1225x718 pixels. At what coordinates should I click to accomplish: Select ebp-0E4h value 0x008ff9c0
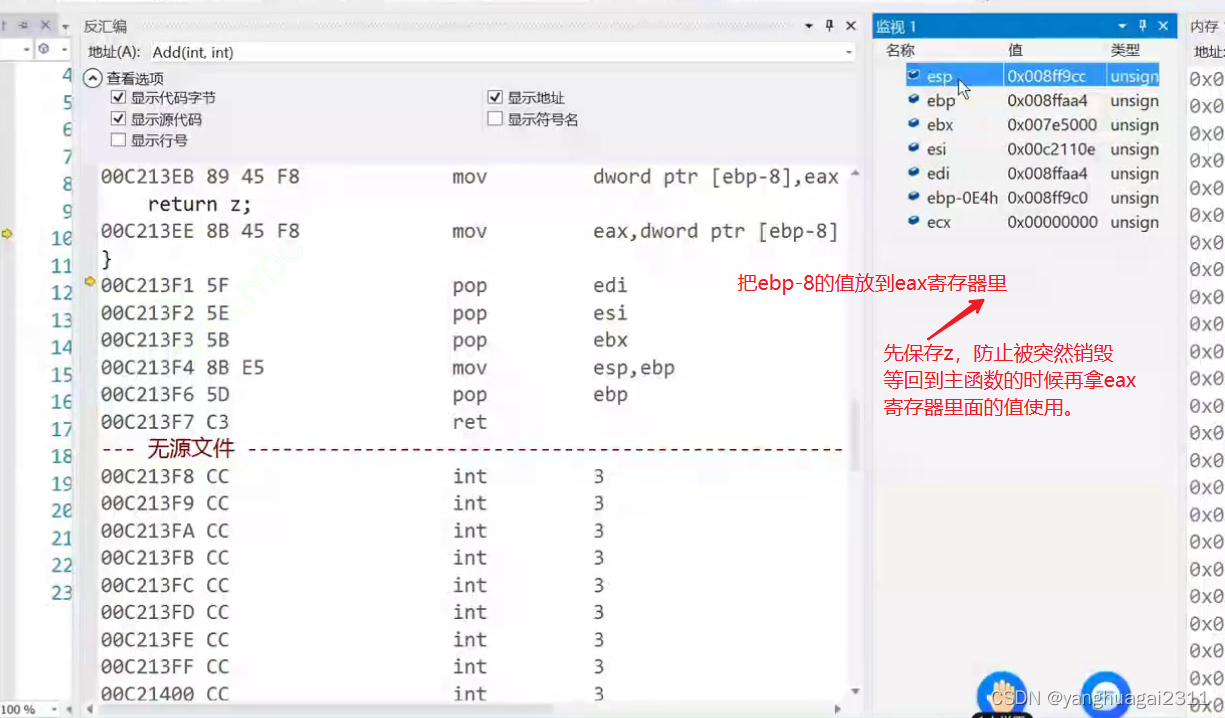pos(1048,198)
